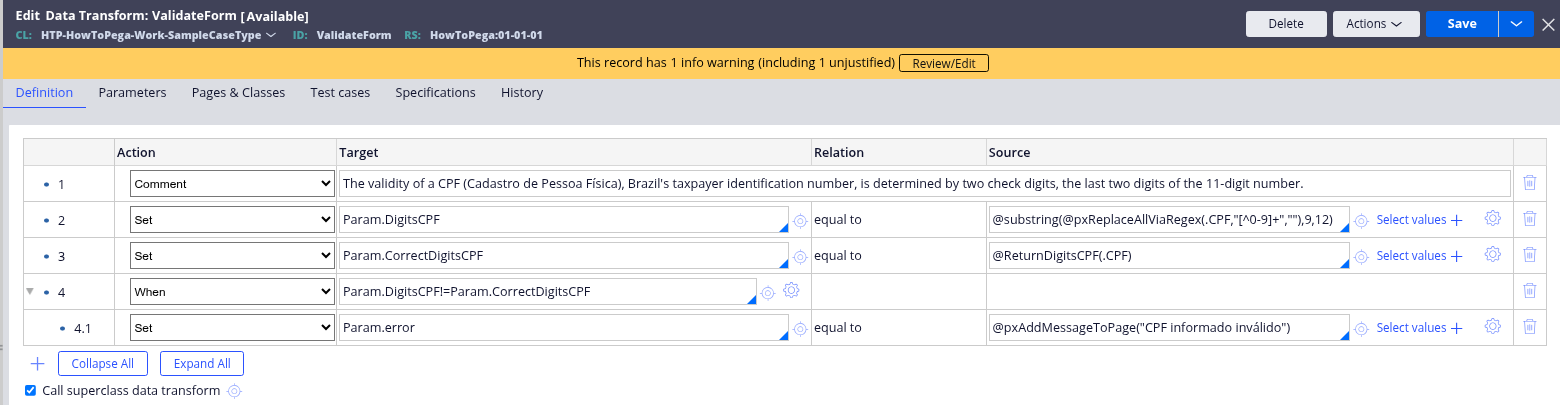
Task: Open row 3 far-right configuration gear
Action: (x=1493, y=254)
